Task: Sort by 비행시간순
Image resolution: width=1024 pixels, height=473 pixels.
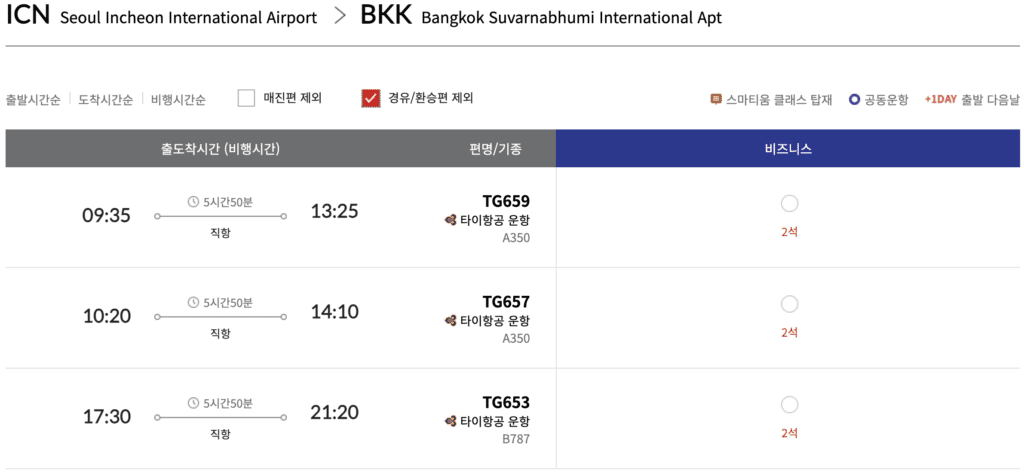Action: click(178, 100)
